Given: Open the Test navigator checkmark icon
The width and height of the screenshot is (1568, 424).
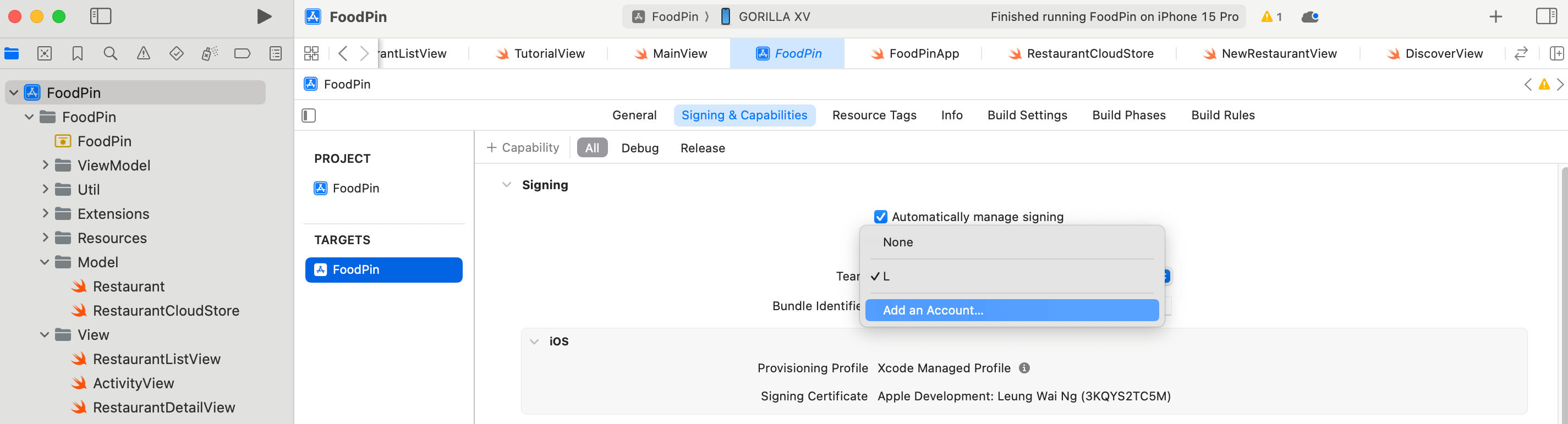Looking at the screenshot, I should click(x=176, y=53).
